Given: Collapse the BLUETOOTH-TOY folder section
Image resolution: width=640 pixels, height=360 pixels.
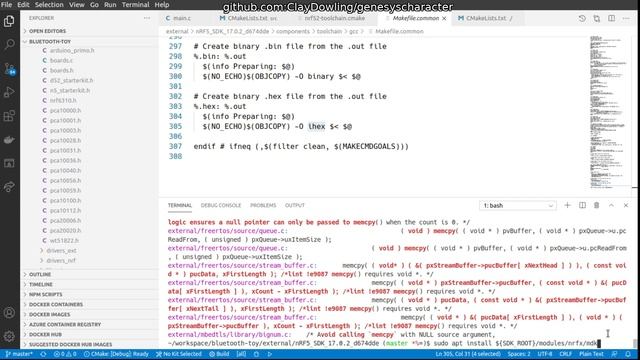Looking at the screenshot, I should [x=89, y=42].
